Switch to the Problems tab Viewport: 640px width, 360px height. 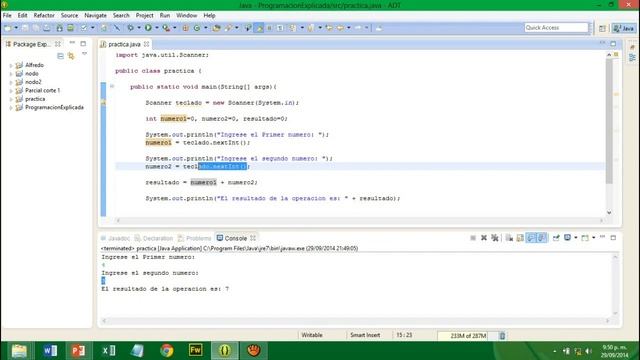[195, 238]
